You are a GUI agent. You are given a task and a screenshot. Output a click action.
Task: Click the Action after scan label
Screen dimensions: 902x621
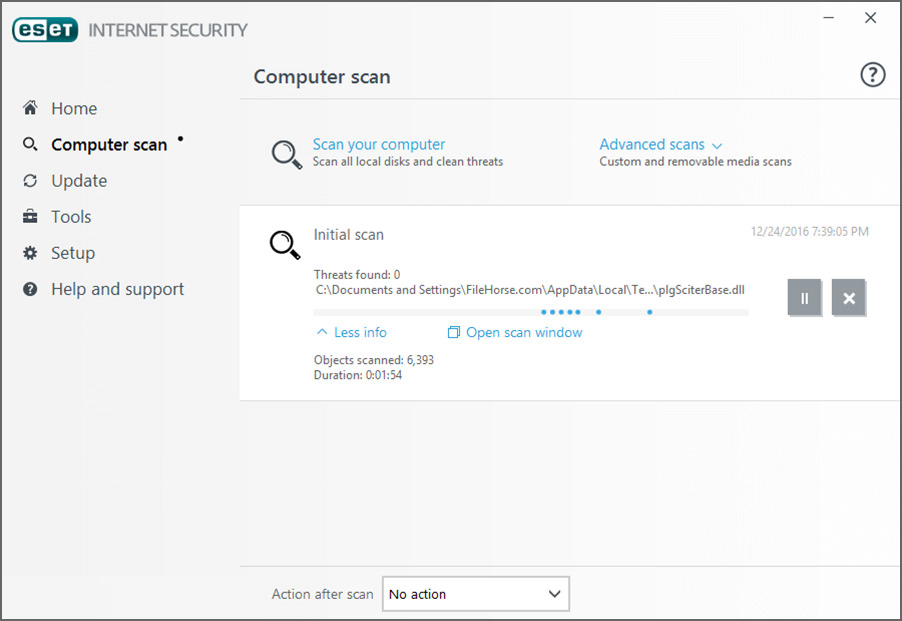click(323, 594)
